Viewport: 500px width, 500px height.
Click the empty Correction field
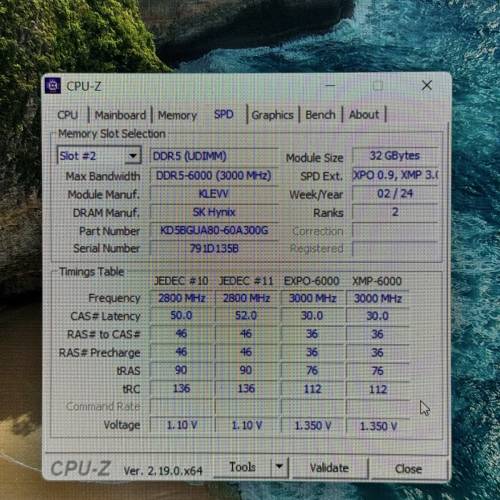pos(395,231)
